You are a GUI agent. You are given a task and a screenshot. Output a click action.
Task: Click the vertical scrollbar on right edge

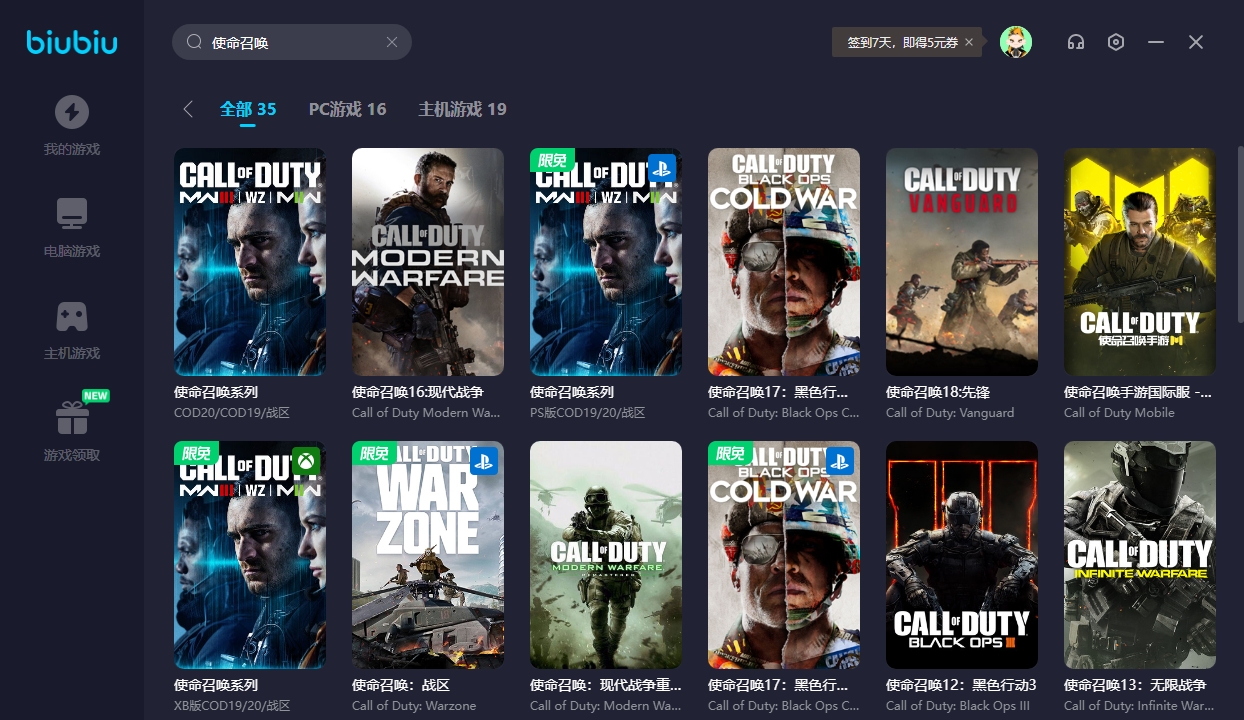[1240, 235]
